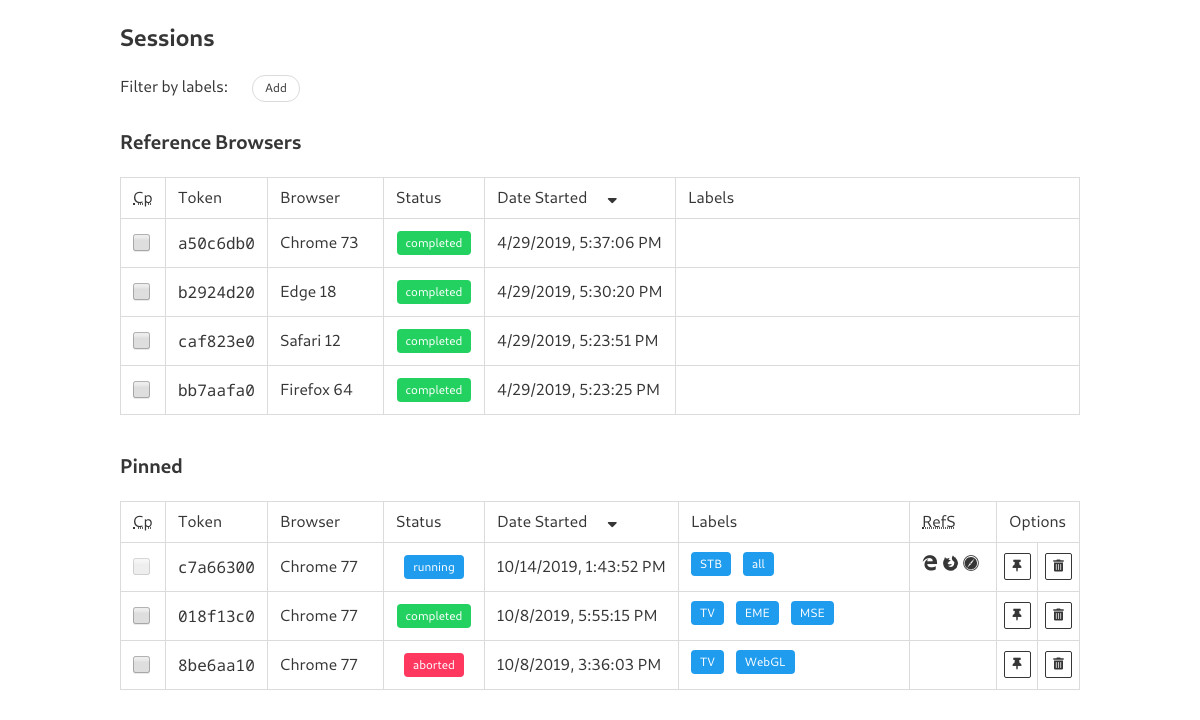
Task: Toggle Date Started sort arrow in Pinned table
Action: 612,523
